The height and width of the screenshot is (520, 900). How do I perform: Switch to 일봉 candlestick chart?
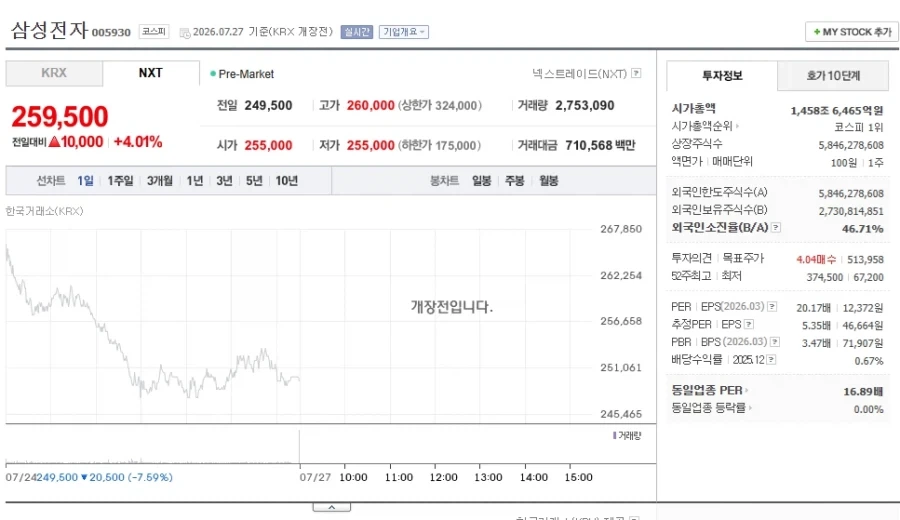click(482, 181)
